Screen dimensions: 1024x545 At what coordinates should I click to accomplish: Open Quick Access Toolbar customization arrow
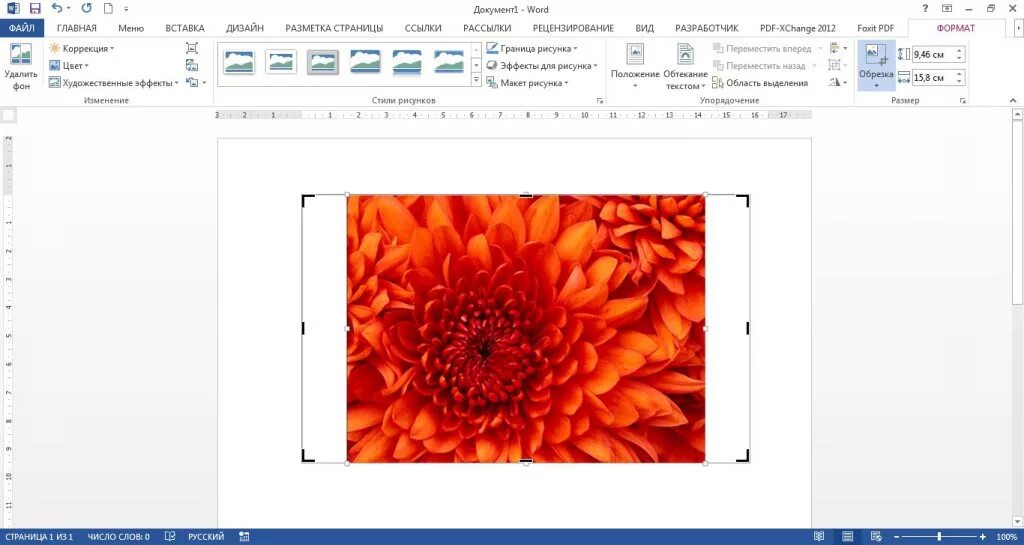[126, 9]
